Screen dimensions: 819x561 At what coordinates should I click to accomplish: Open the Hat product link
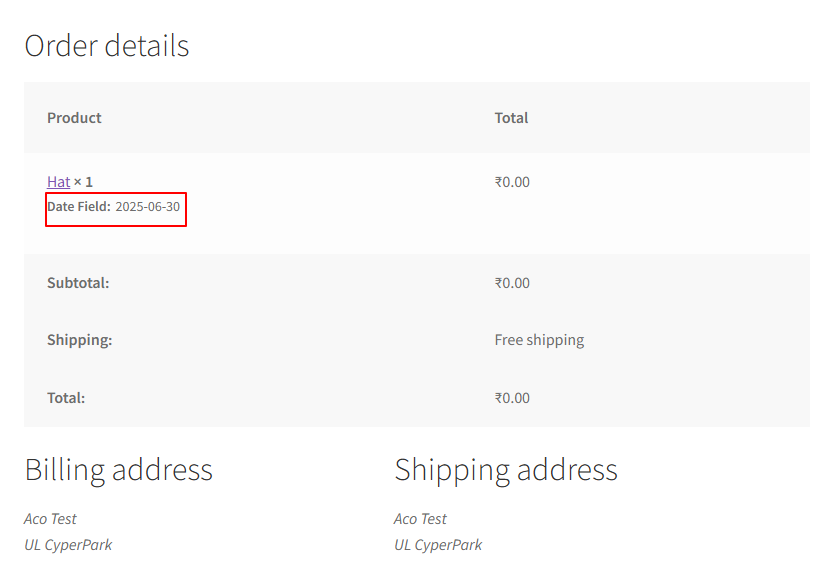click(58, 182)
